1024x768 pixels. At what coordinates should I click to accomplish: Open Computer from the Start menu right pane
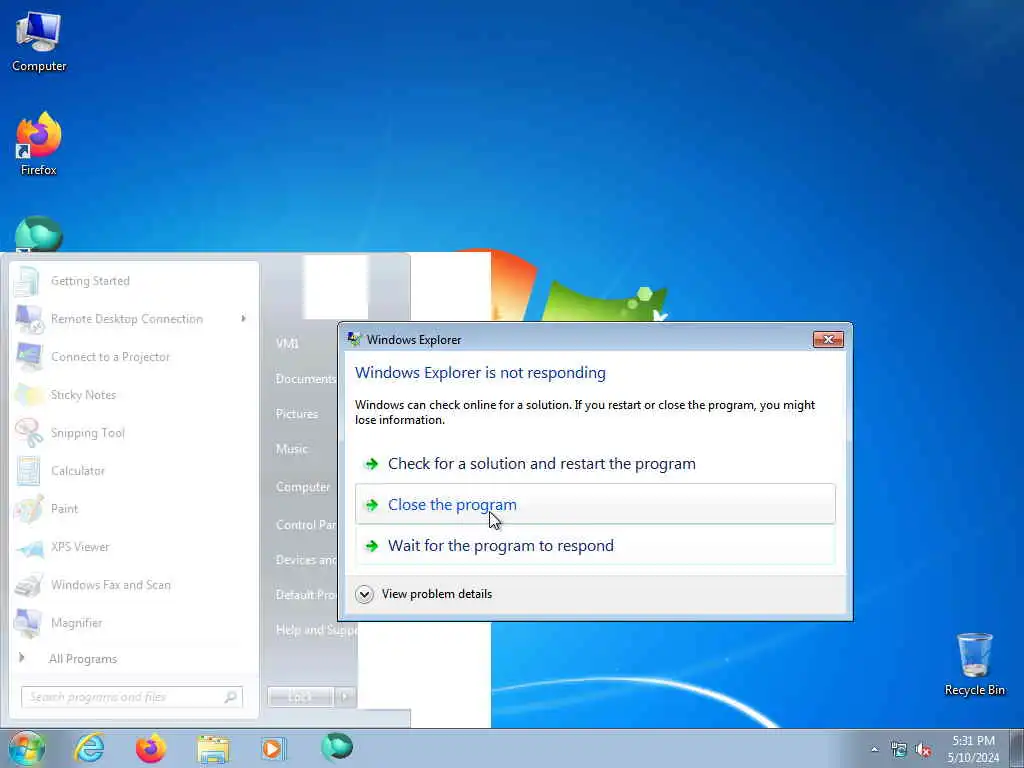point(302,487)
